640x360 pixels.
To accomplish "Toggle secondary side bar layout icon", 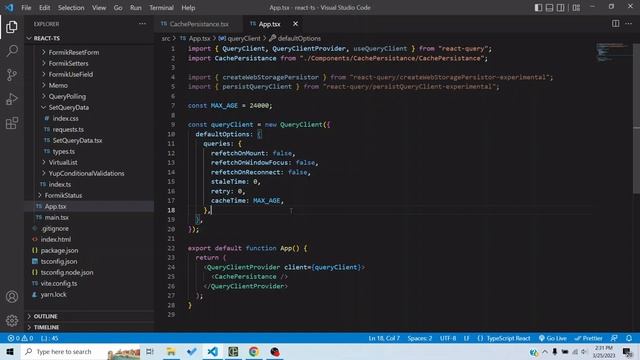I will tap(560, 7).
